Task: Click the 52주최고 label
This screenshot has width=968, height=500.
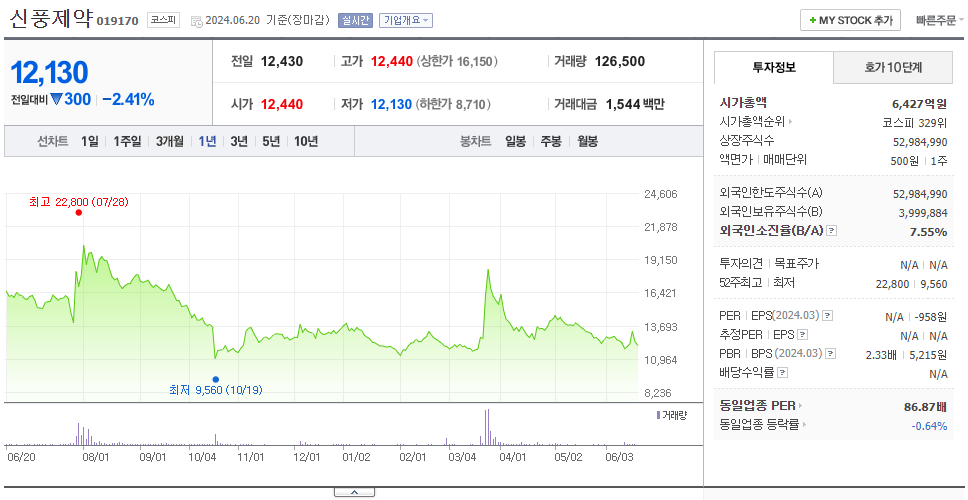Action: click(x=741, y=283)
